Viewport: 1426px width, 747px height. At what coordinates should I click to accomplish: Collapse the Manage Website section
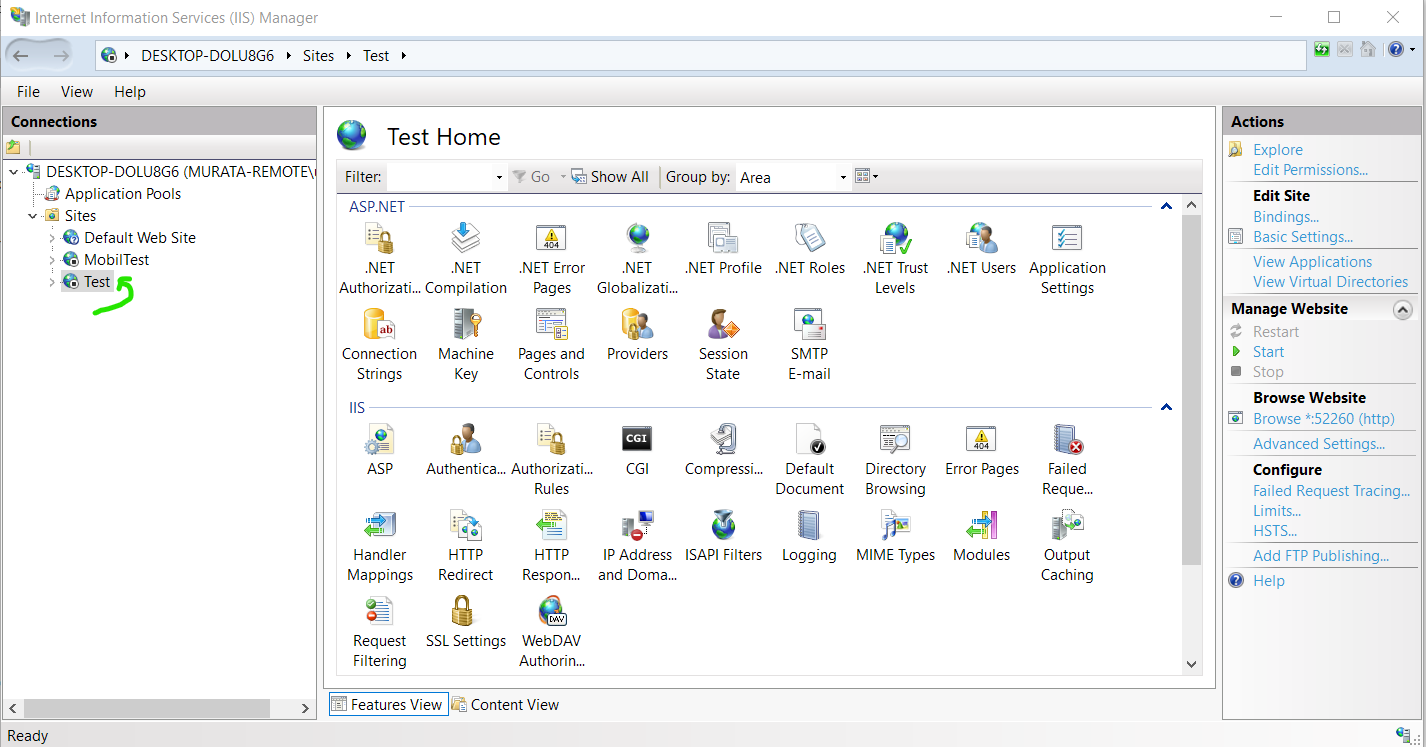pyautogui.click(x=1403, y=310)
